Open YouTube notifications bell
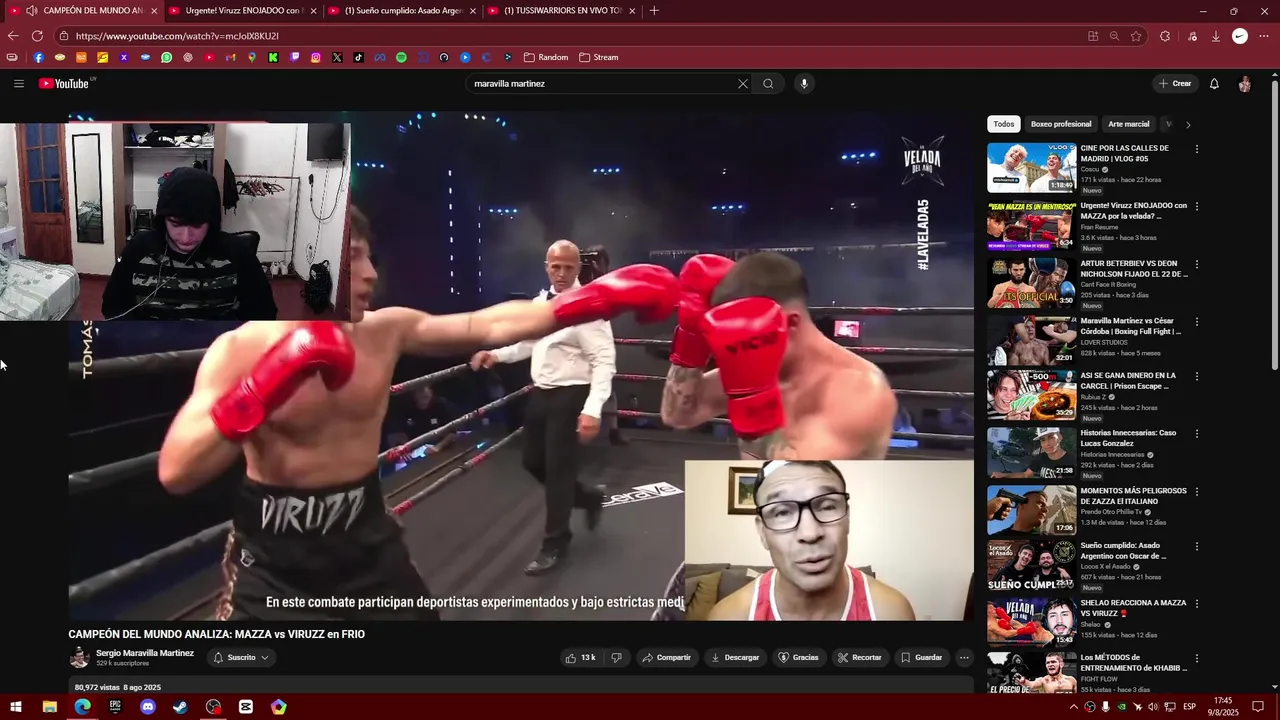1280x720 pixels. coord(1214,84)
